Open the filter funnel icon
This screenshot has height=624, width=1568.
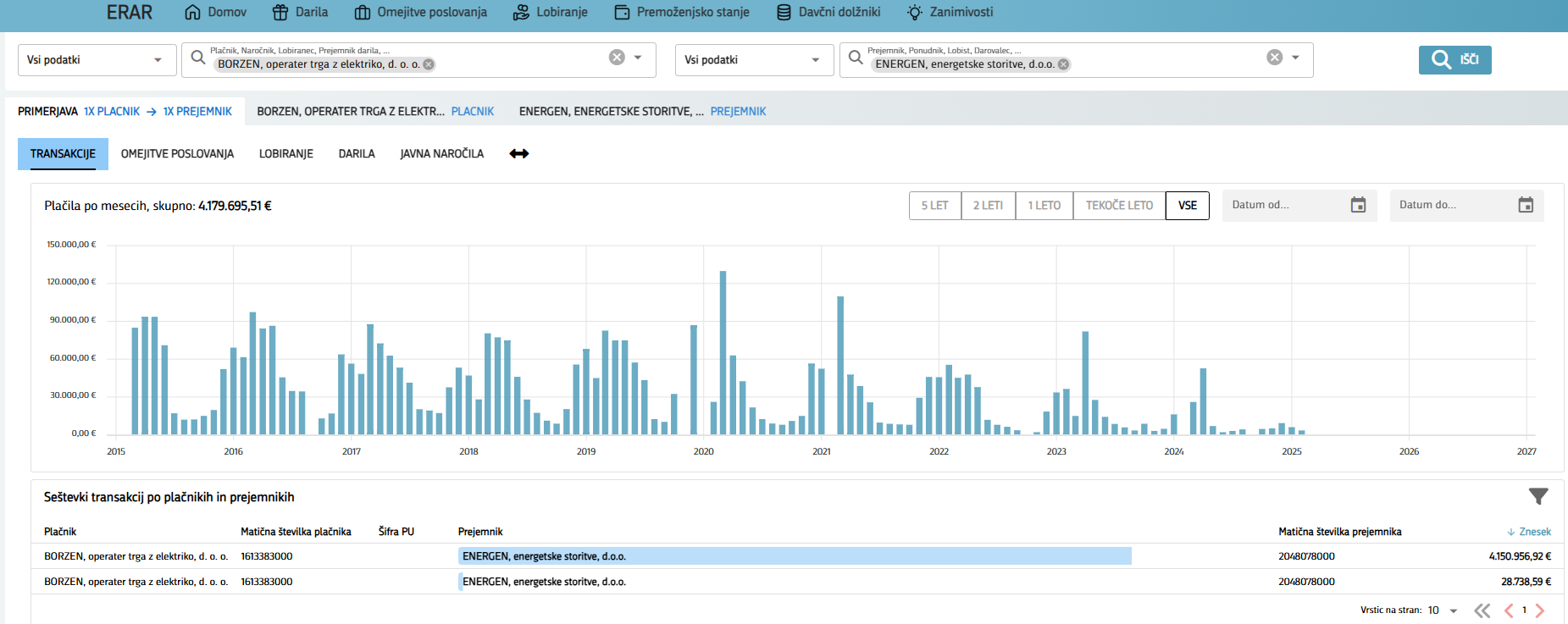(1538, 496)
